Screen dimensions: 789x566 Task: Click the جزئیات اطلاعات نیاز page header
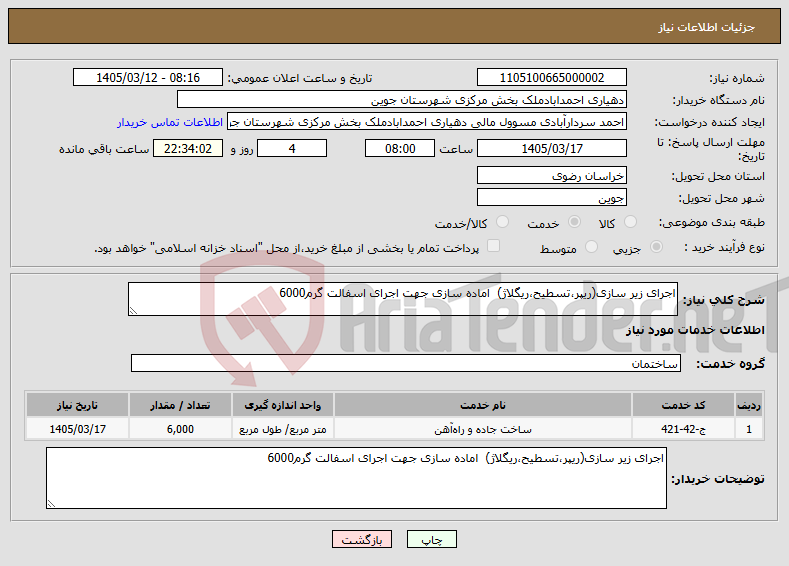pyautogui.click(x=706, y=27)
